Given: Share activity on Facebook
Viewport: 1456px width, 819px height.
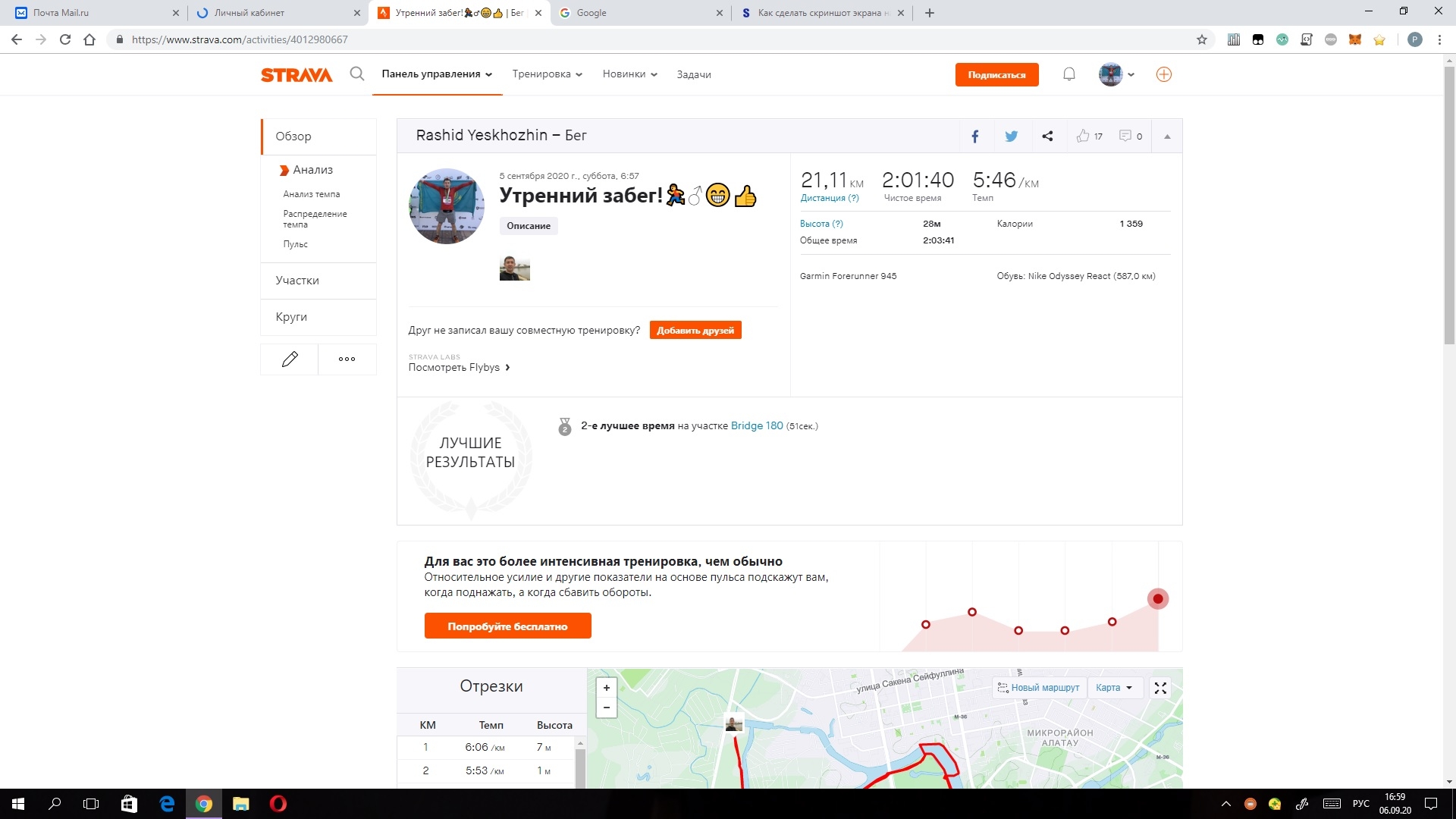Looking at the screenshot, I should click(x=975, y=136).
